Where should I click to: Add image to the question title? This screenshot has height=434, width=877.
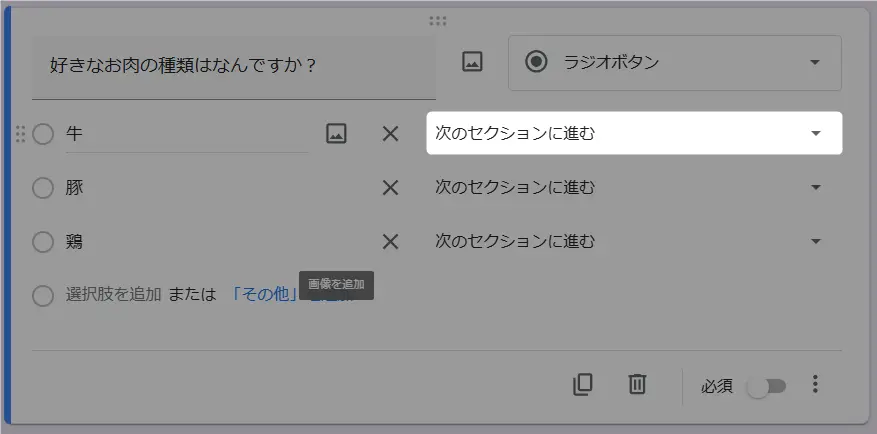click(472, 62)
